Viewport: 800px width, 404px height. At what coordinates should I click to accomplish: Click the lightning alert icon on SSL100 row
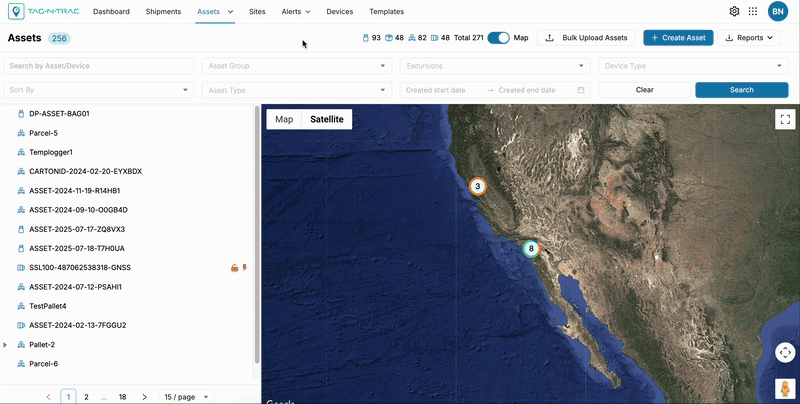244,267
